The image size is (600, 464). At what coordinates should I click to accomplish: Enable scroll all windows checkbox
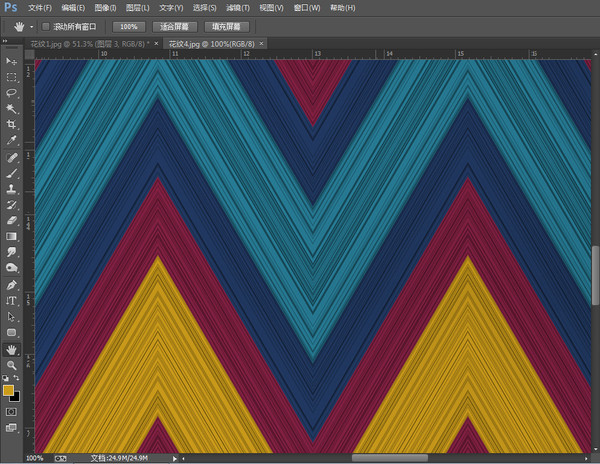tap(46, 26)
